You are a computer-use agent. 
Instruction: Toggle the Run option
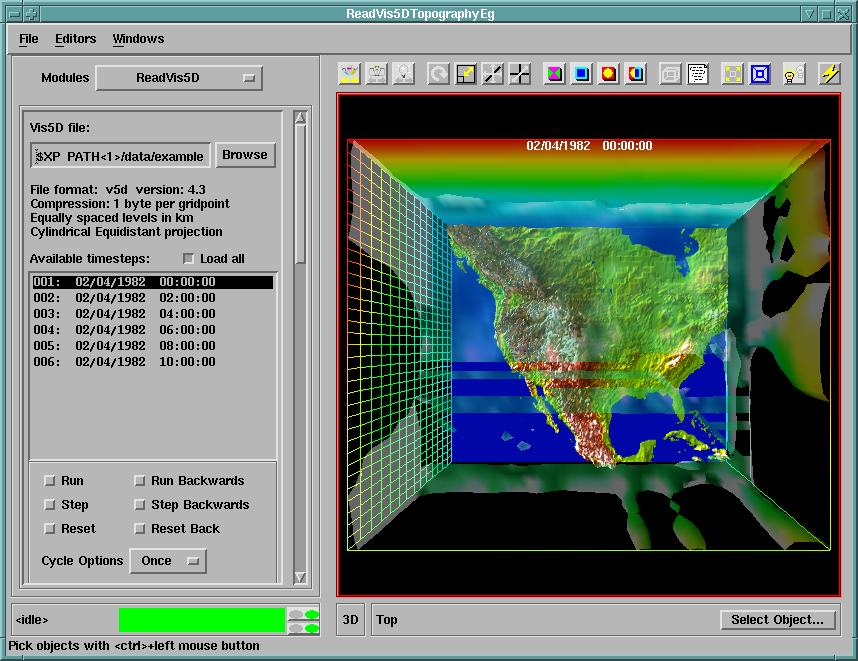[50, 481]
